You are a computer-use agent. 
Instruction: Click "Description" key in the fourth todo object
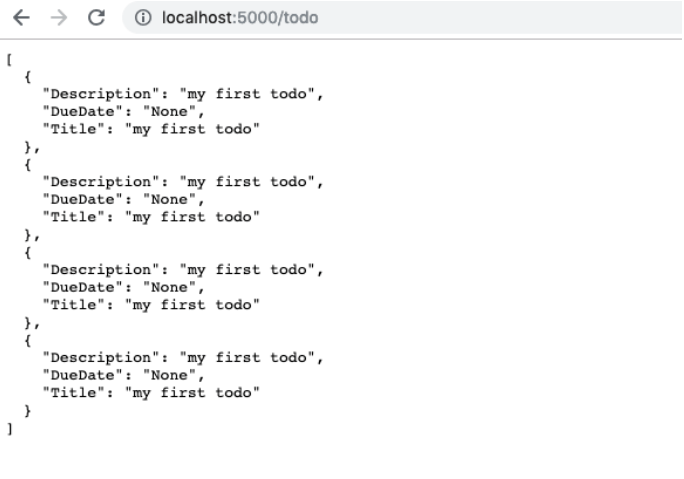click(x=98, y=357)
